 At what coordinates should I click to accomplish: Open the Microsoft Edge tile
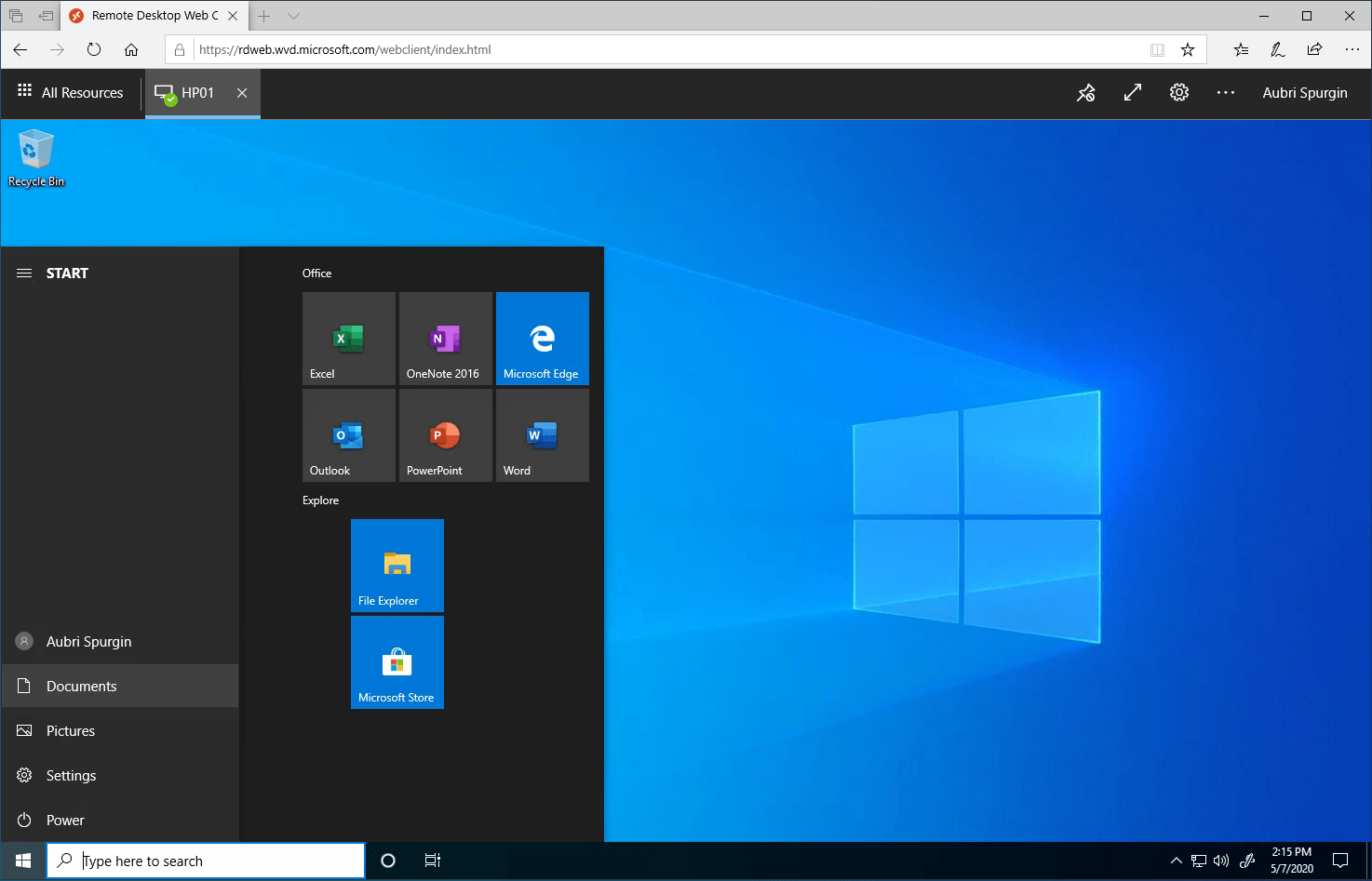click(x=543, y=339)
